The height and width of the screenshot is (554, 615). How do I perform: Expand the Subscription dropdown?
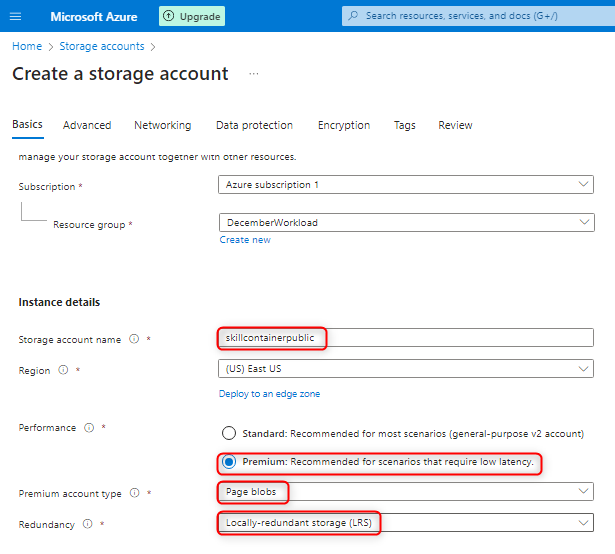coord(584,185)
